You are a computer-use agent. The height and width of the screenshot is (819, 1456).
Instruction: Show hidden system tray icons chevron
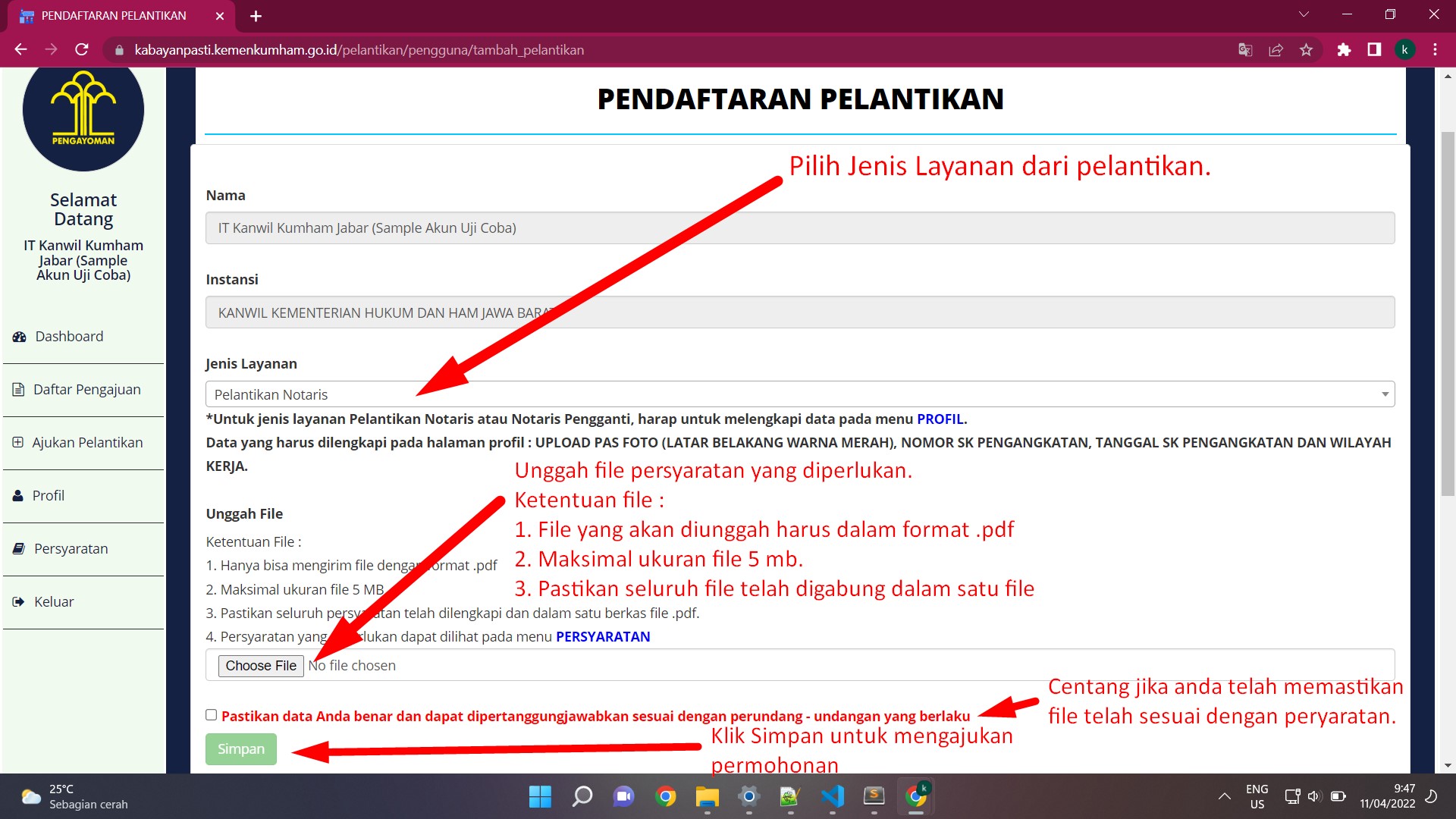coord(1224,796)
